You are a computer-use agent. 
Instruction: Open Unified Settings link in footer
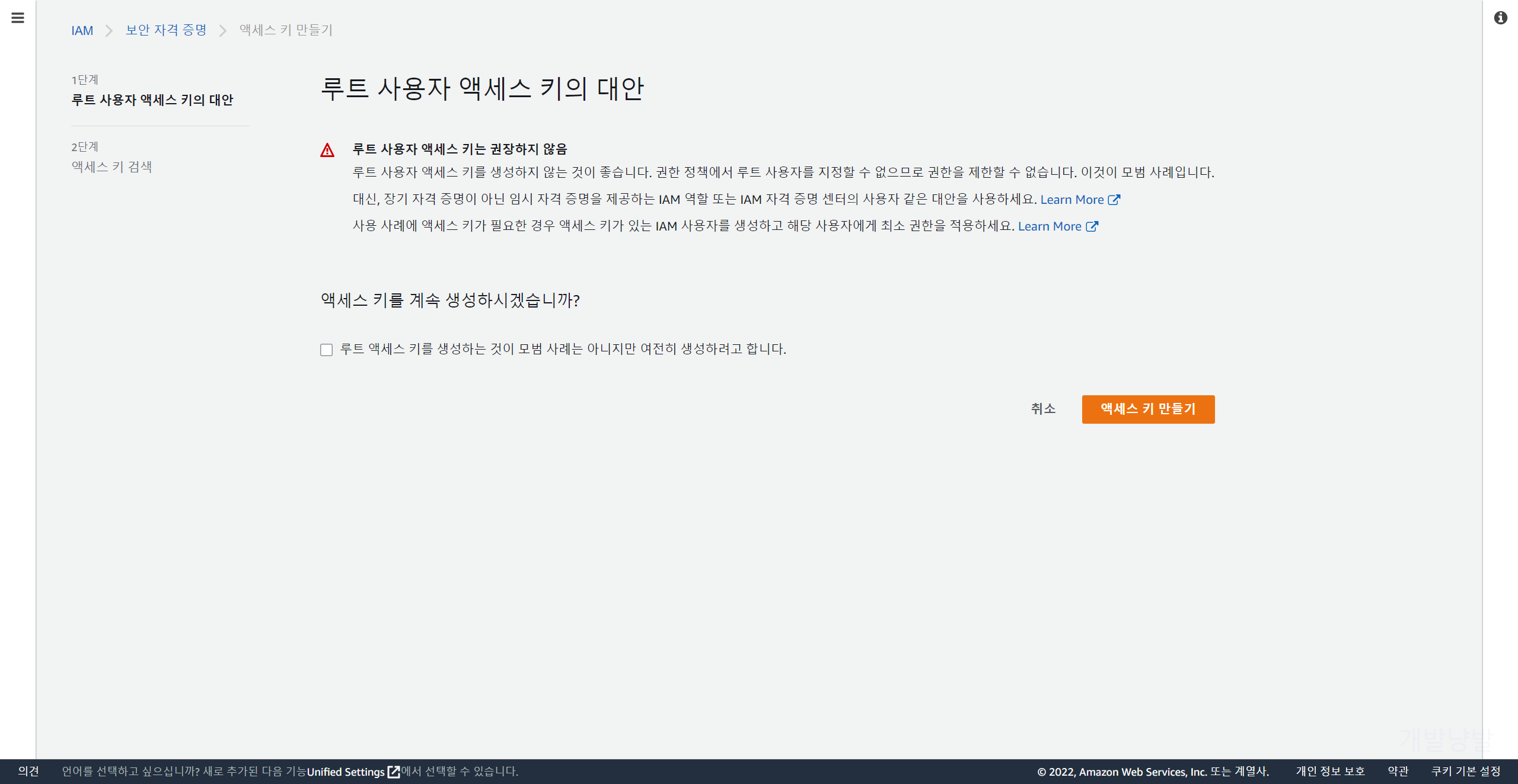pyautogui.click(x=346, y=772)
